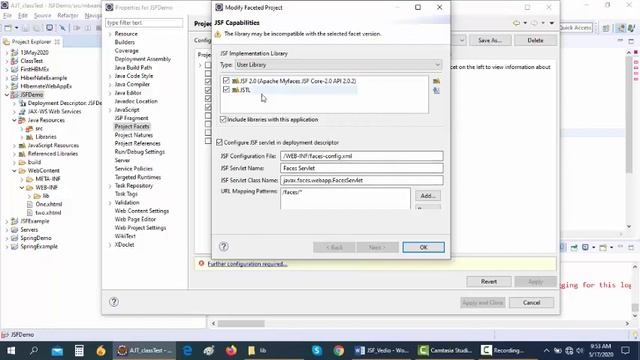The image size is (640, 360).
Task: Collapse the WEB-INF folder
Action: pos(22,188)
